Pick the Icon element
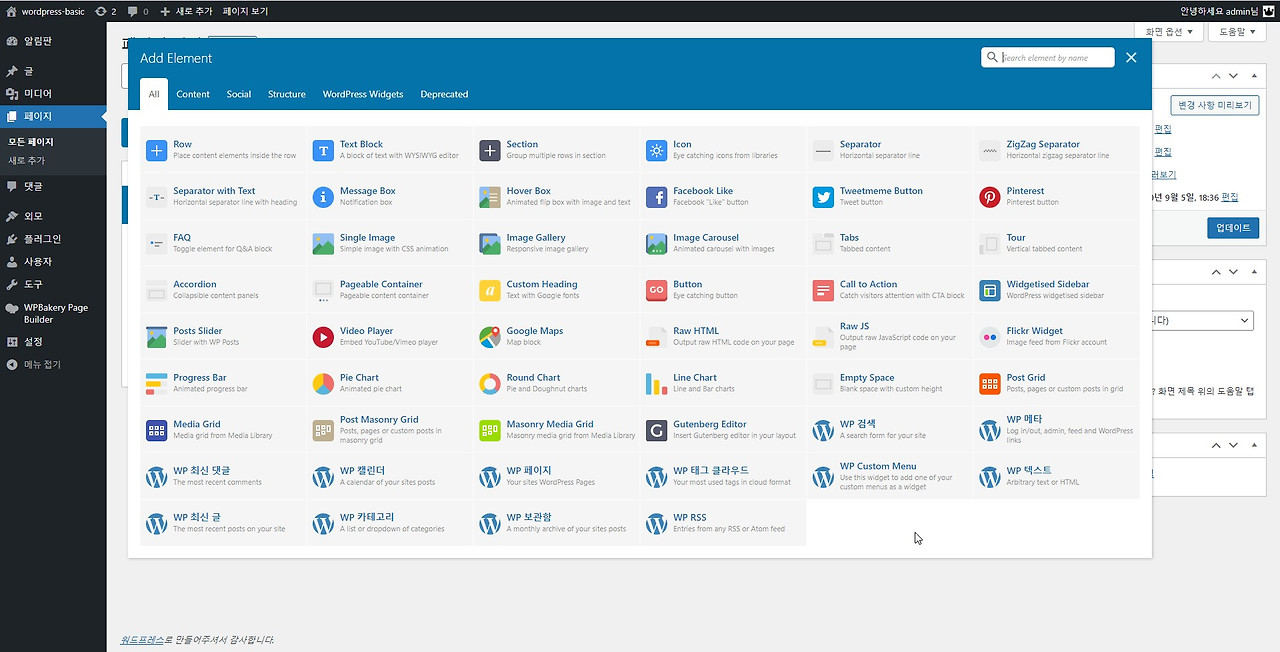1280x652 pixels. coord(723,150)
